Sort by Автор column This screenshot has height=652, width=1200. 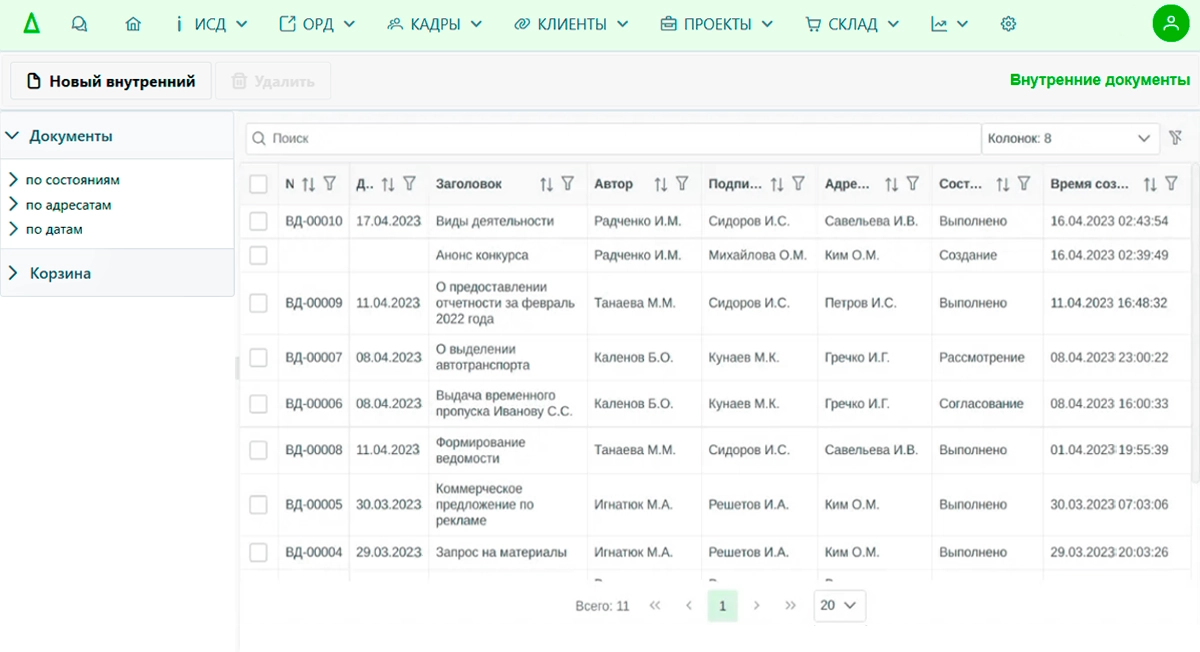point(660,184)
